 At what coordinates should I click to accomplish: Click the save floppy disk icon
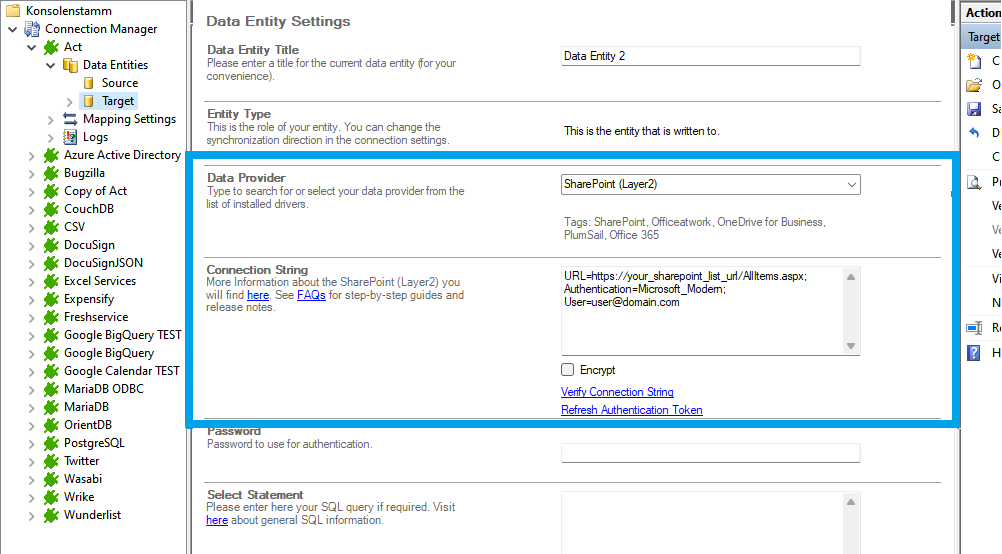[974, 109]
